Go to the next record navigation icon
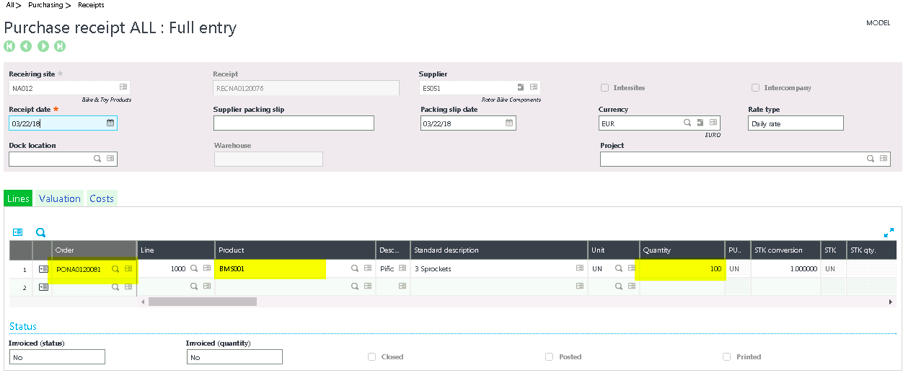Screen dimensions: 907x377 [43, 46]
